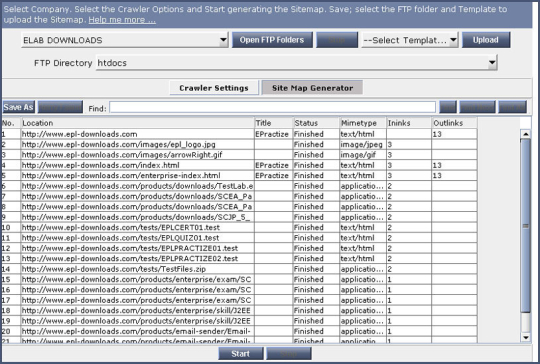540x364 pixels.
Task: Focus the Find text field
Action: click(272, 108)
